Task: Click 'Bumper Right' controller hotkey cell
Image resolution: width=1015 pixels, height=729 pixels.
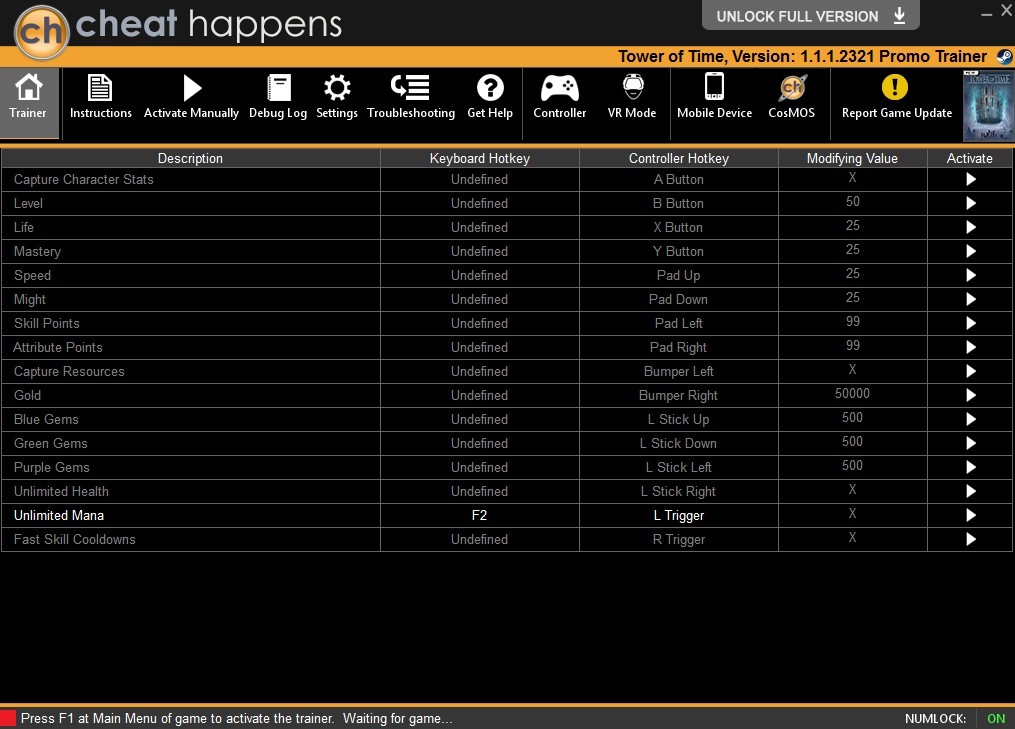Action: 678,395
